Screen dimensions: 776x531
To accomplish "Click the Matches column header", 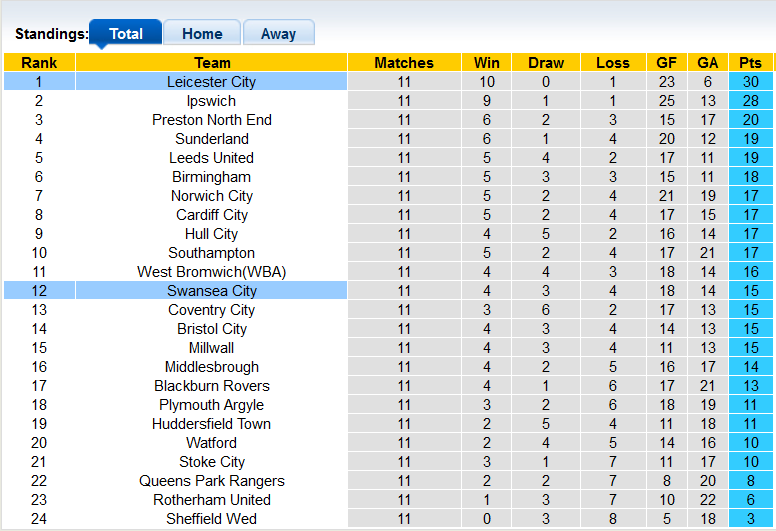I will [404, 63].
